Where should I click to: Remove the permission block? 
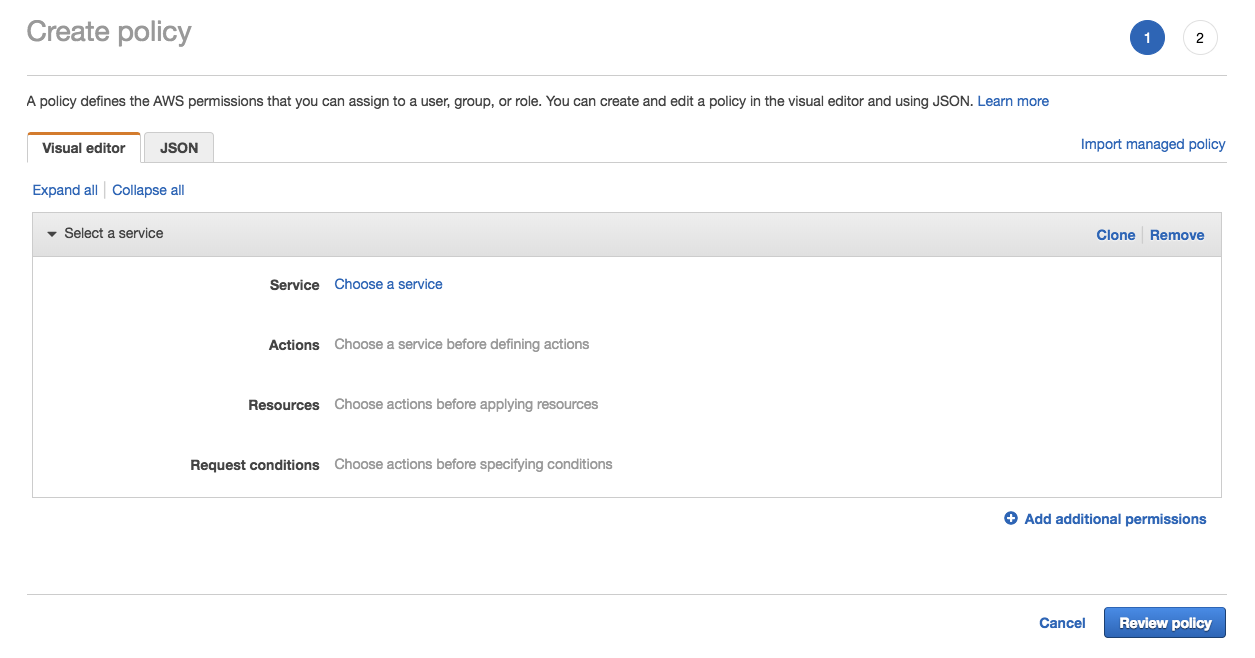point(1177,235)
